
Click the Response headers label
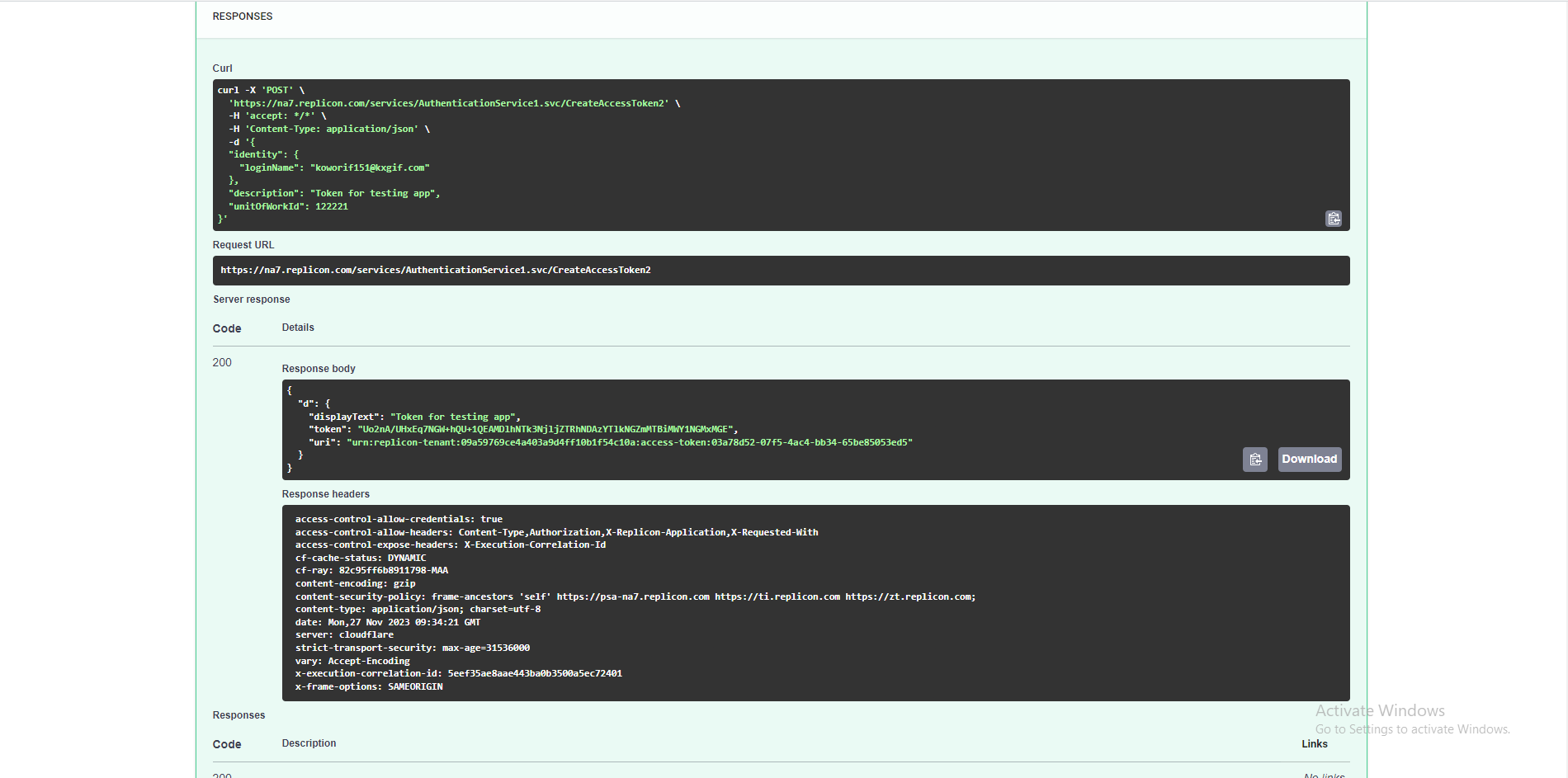325,494
